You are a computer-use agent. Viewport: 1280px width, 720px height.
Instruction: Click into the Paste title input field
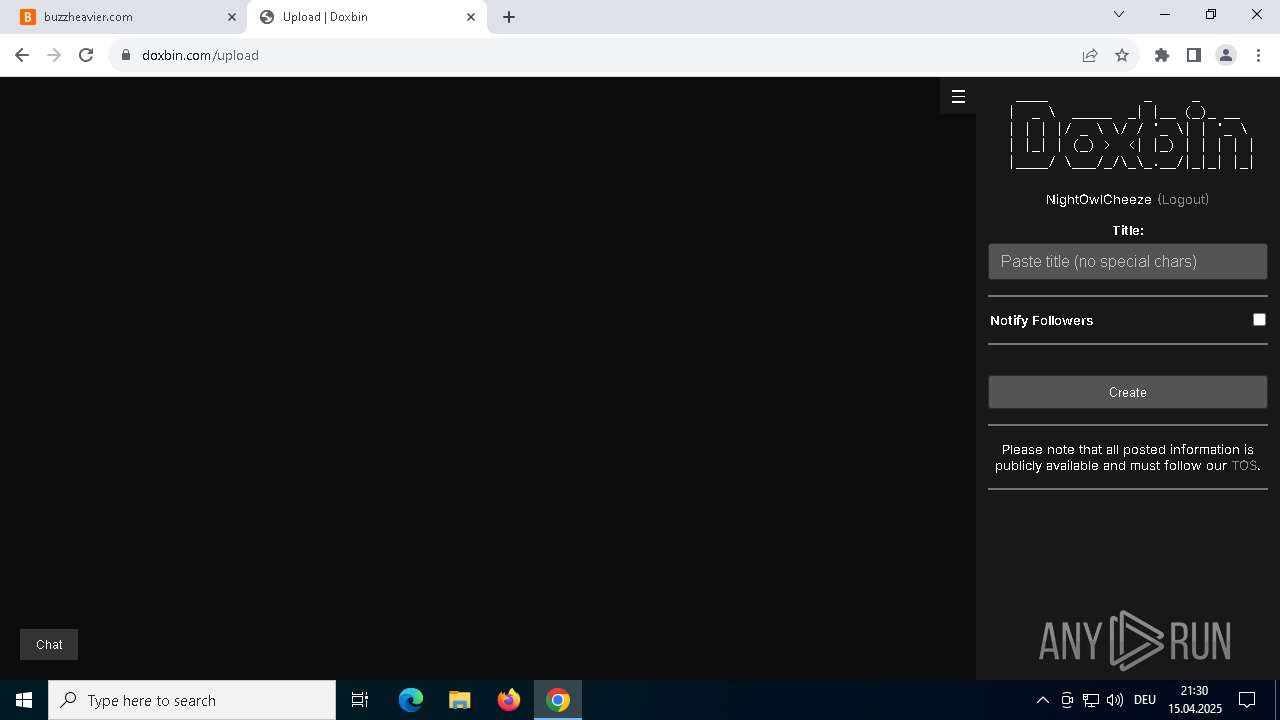(1128, 262)
